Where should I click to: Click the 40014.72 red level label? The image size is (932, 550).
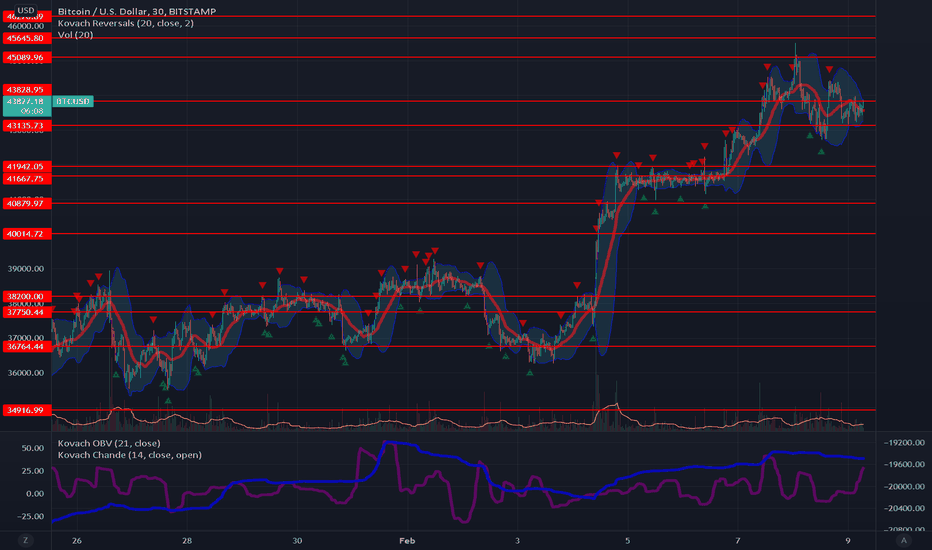click(27, 234)
